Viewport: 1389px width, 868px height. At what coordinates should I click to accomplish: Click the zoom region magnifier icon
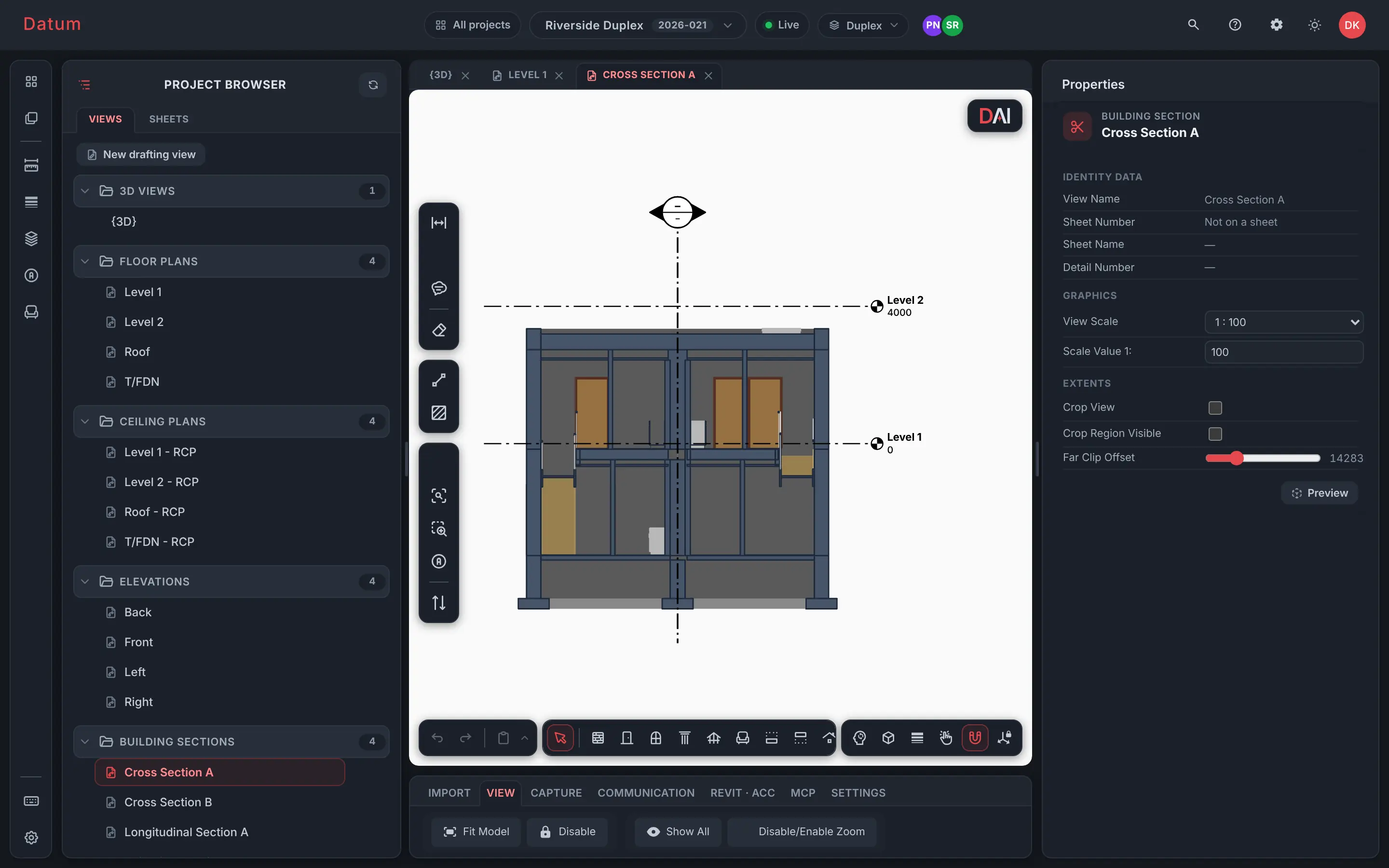[438, 529]
